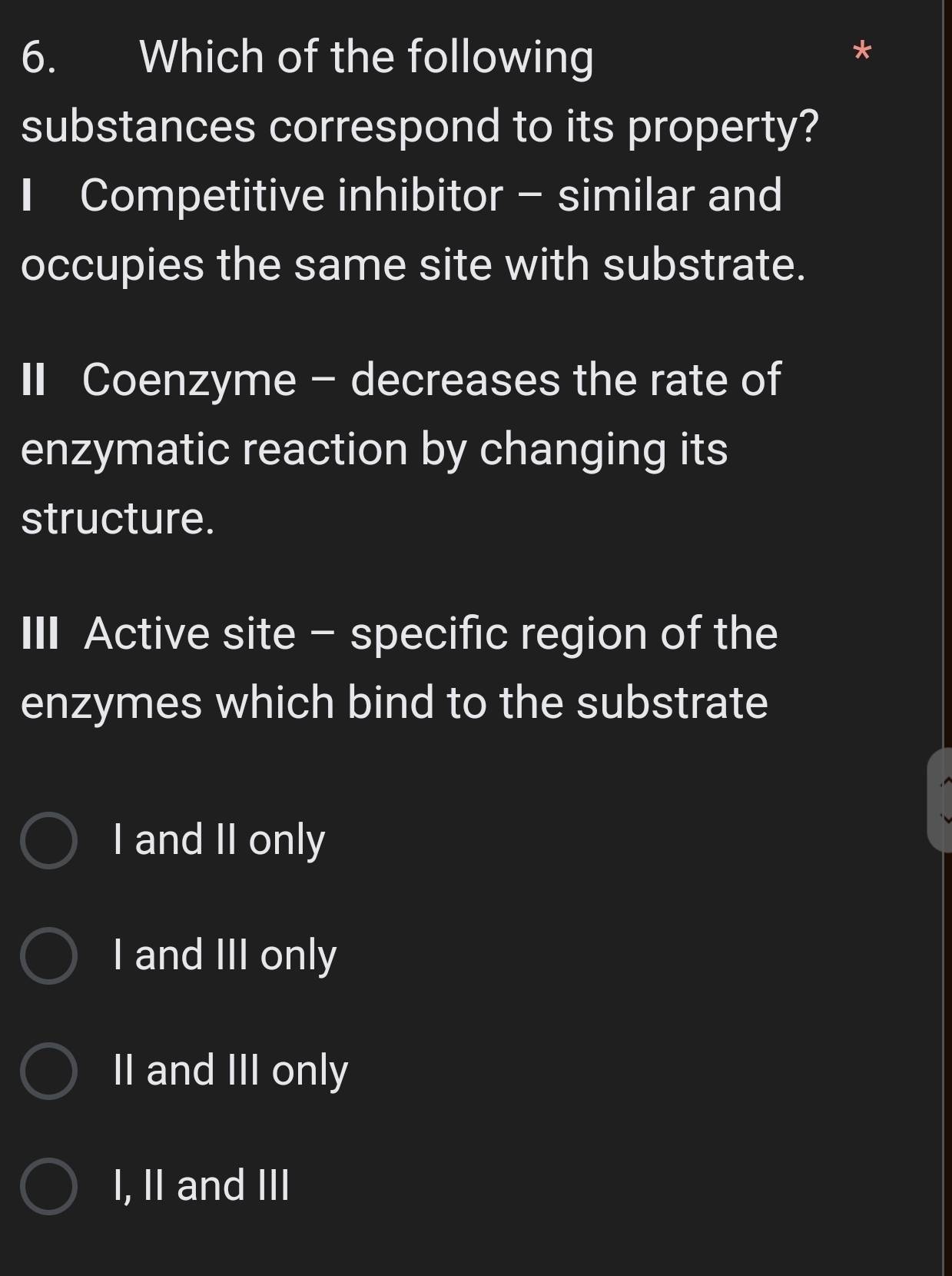Click the up chevron navigation arrow

pyautogui.click(x=947, y=780)
